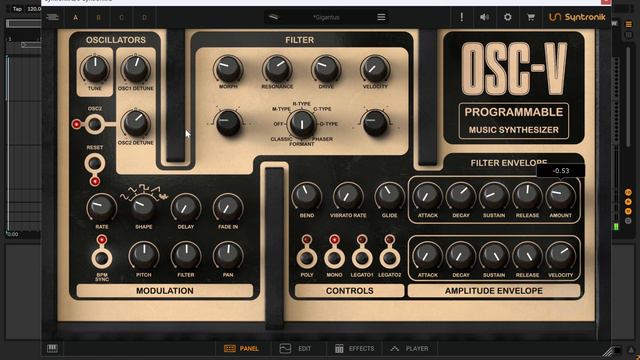Select R-TYPE filter label
Screen dimensions: 640x360
(x=302, y=104)
